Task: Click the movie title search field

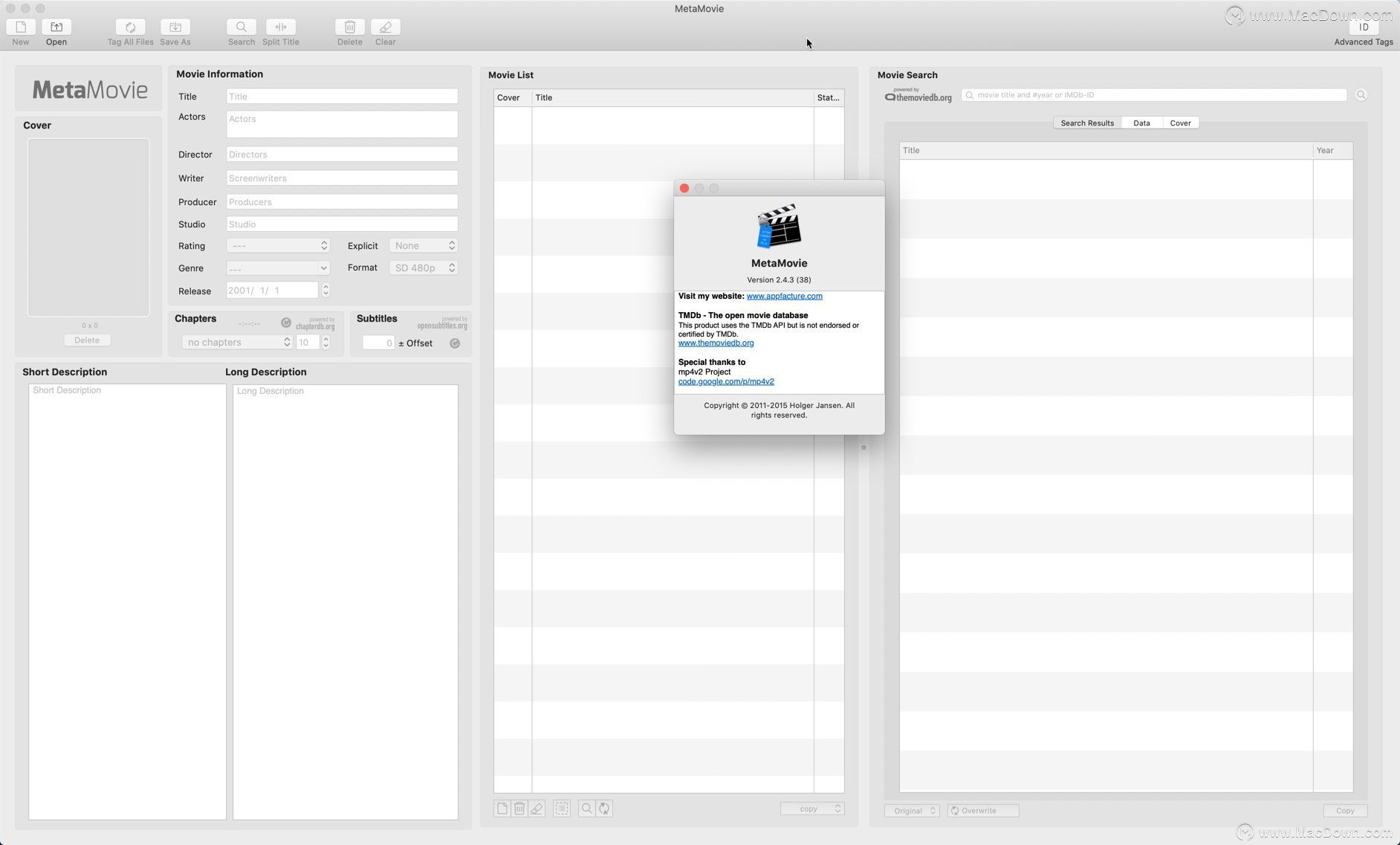Action: point(1154,95)
